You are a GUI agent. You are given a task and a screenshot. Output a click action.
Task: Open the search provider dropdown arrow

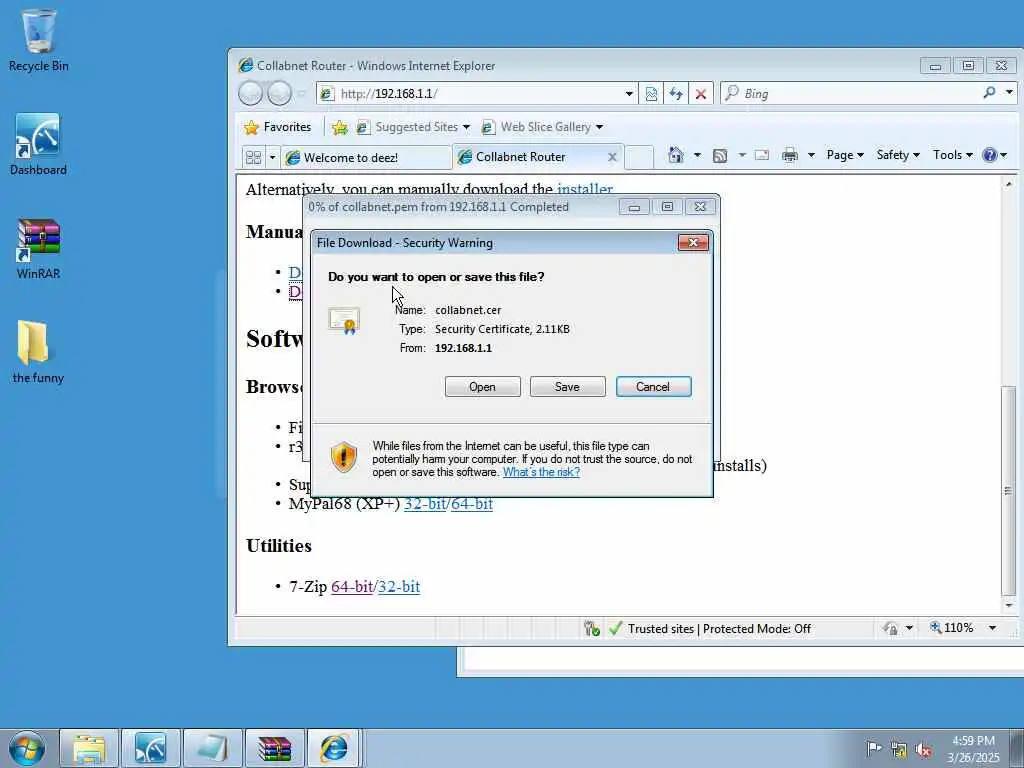pyautogui.click(x=1009, y=93)
